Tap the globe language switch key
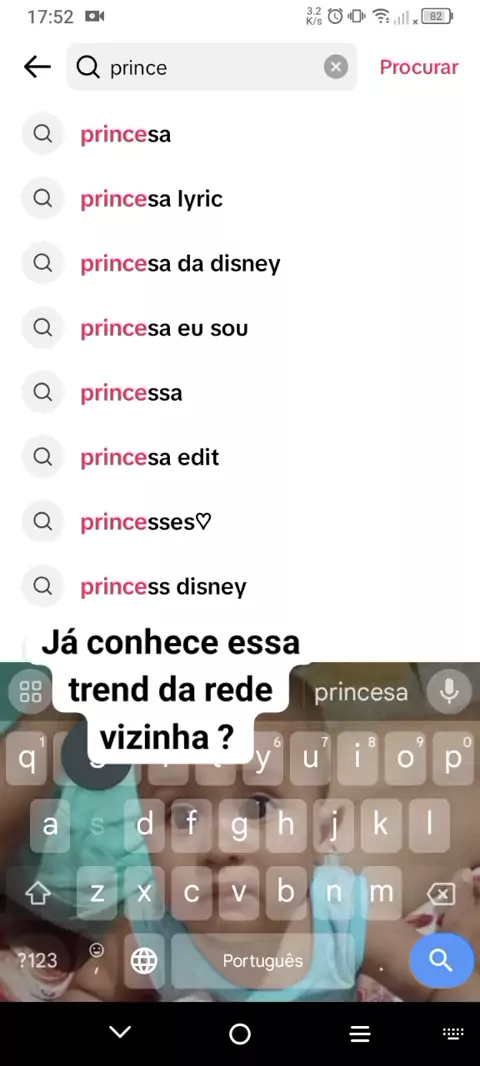The width and height of the screenshot is (480, 1066). (143, 961)
